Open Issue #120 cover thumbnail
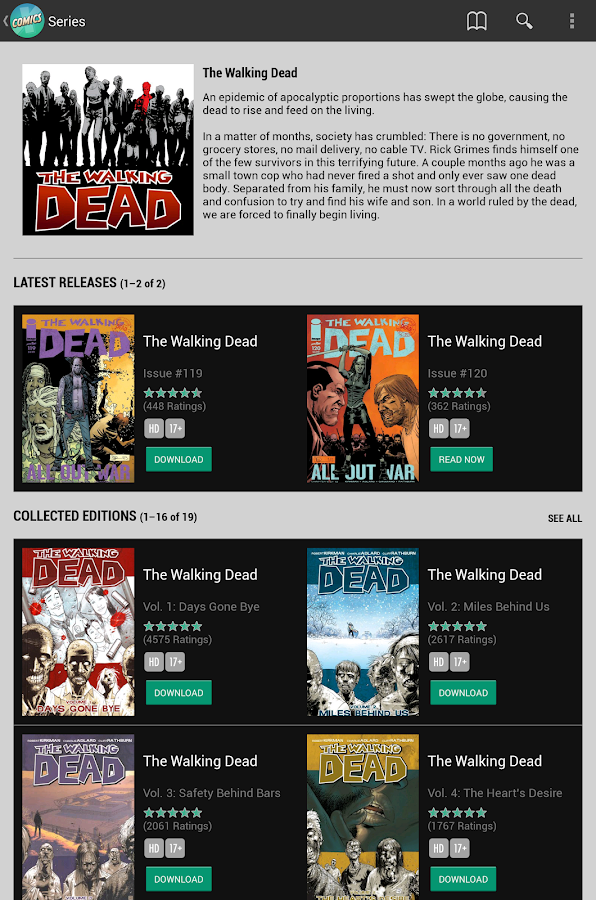This screenshot has height=900, width=596. pyautogui.click(x=363, y=398)
